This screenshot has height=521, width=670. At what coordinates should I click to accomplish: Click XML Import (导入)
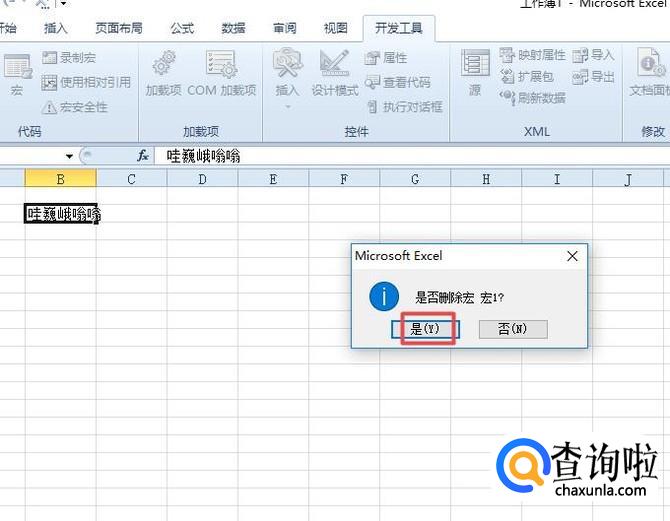click(593, 55)
